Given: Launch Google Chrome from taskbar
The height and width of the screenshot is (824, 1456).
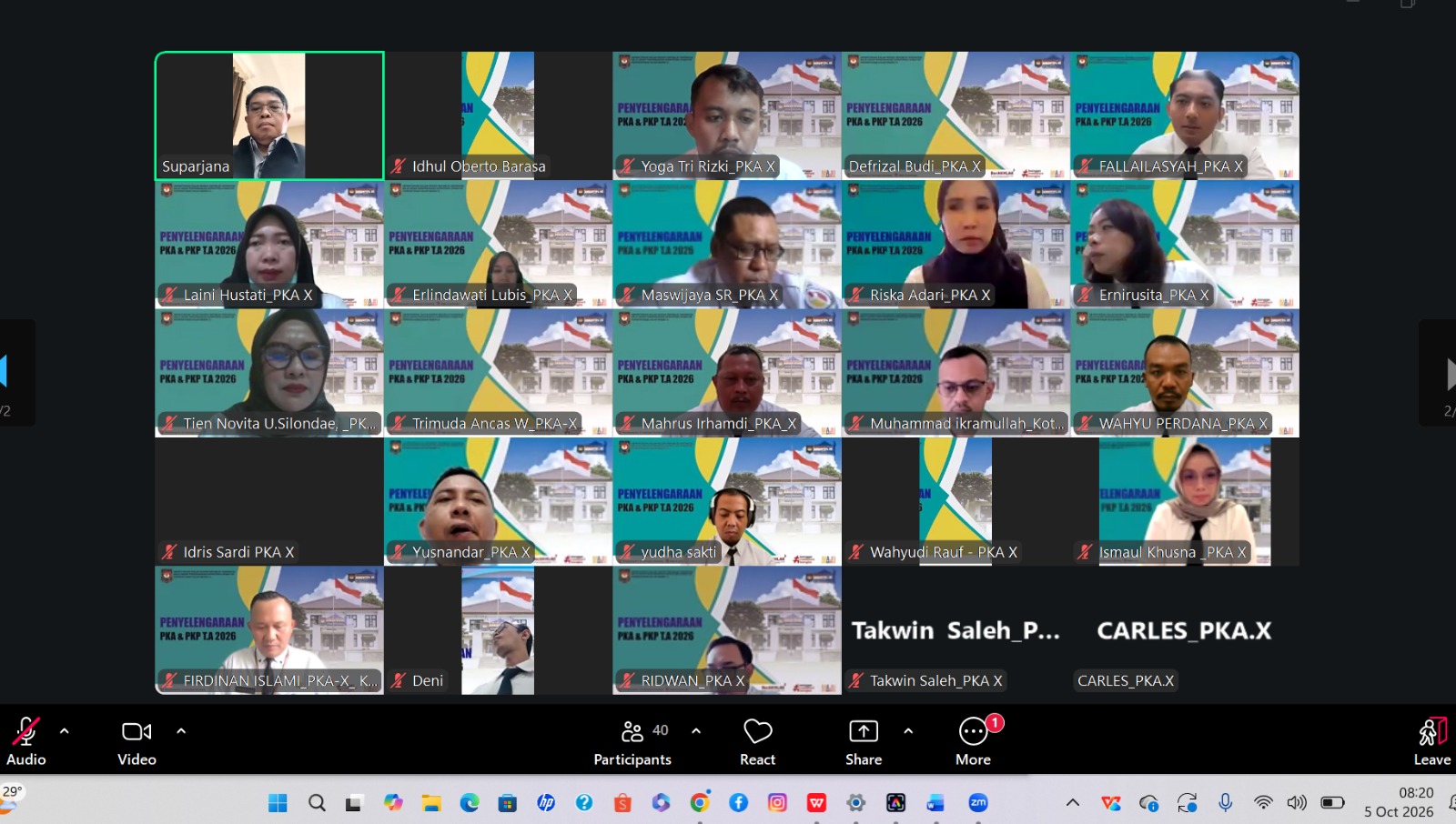Looking at the screenshot, I should click(700, 802).
